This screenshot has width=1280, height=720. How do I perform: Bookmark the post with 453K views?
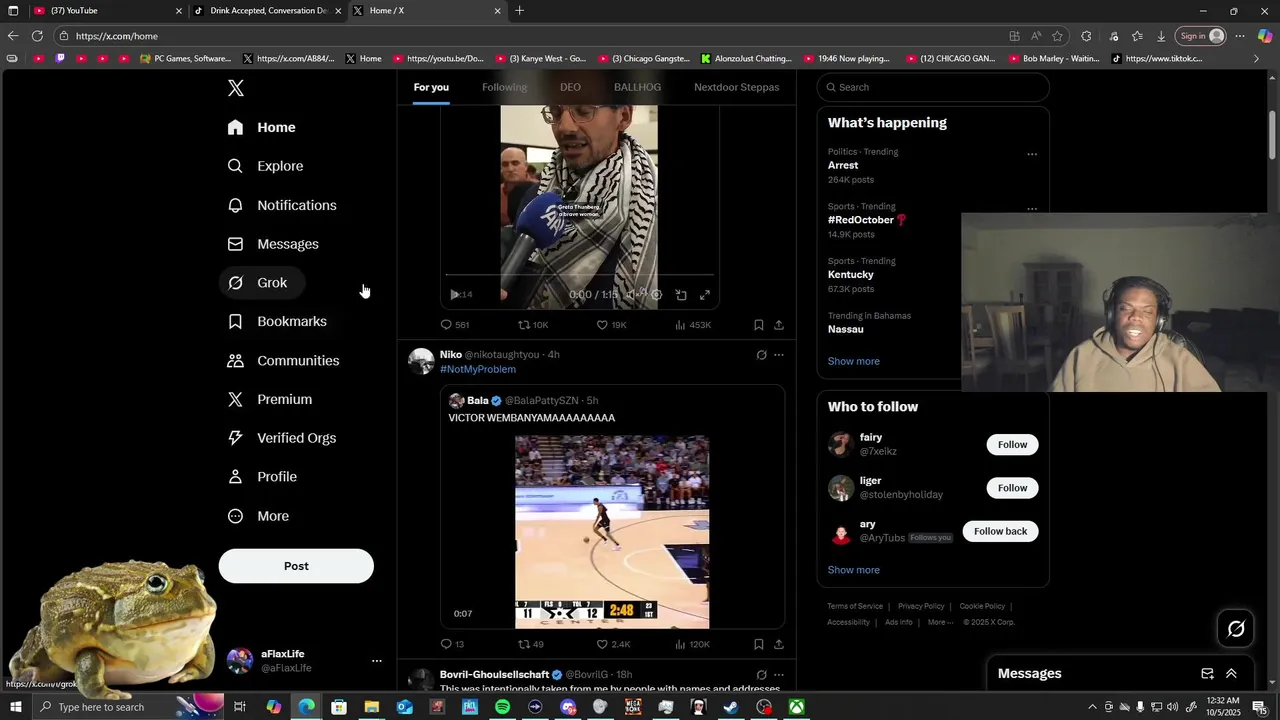coord(759,325)
